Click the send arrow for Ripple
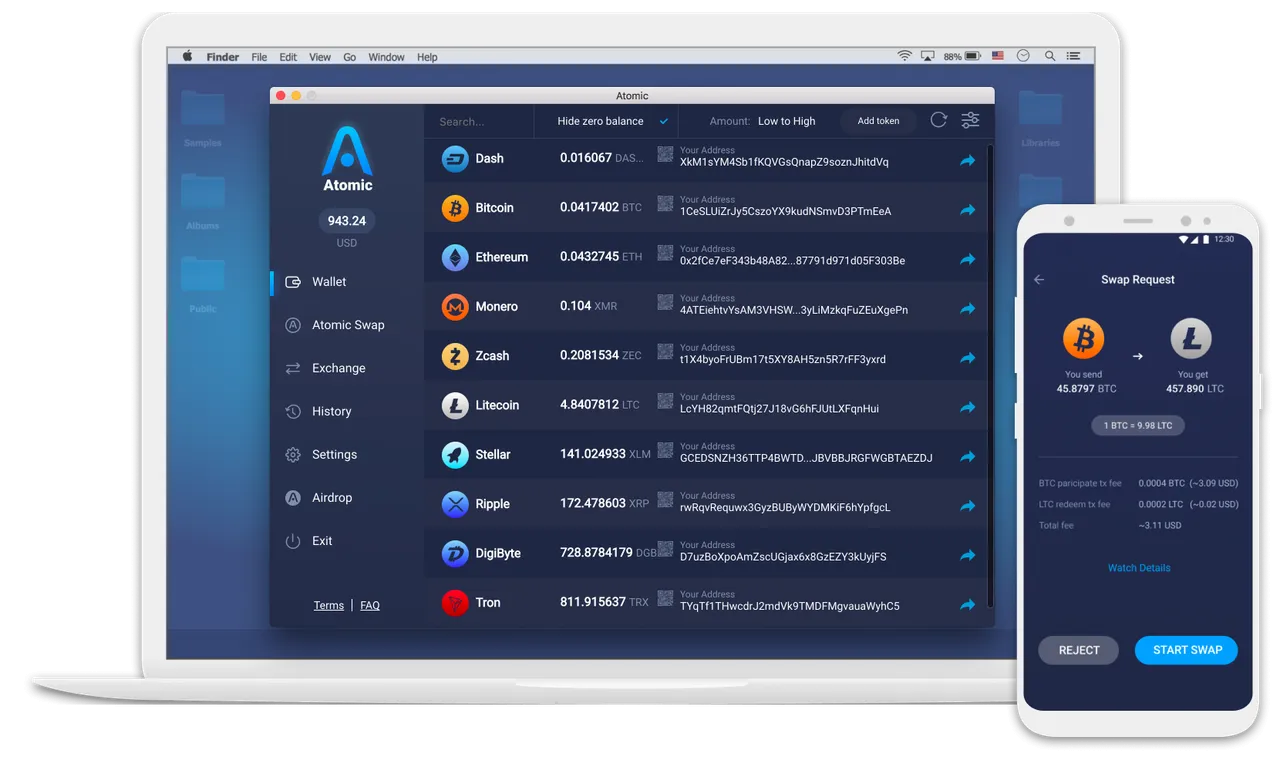The width and height of the screenshot is (1280, 760). [967, 506]
